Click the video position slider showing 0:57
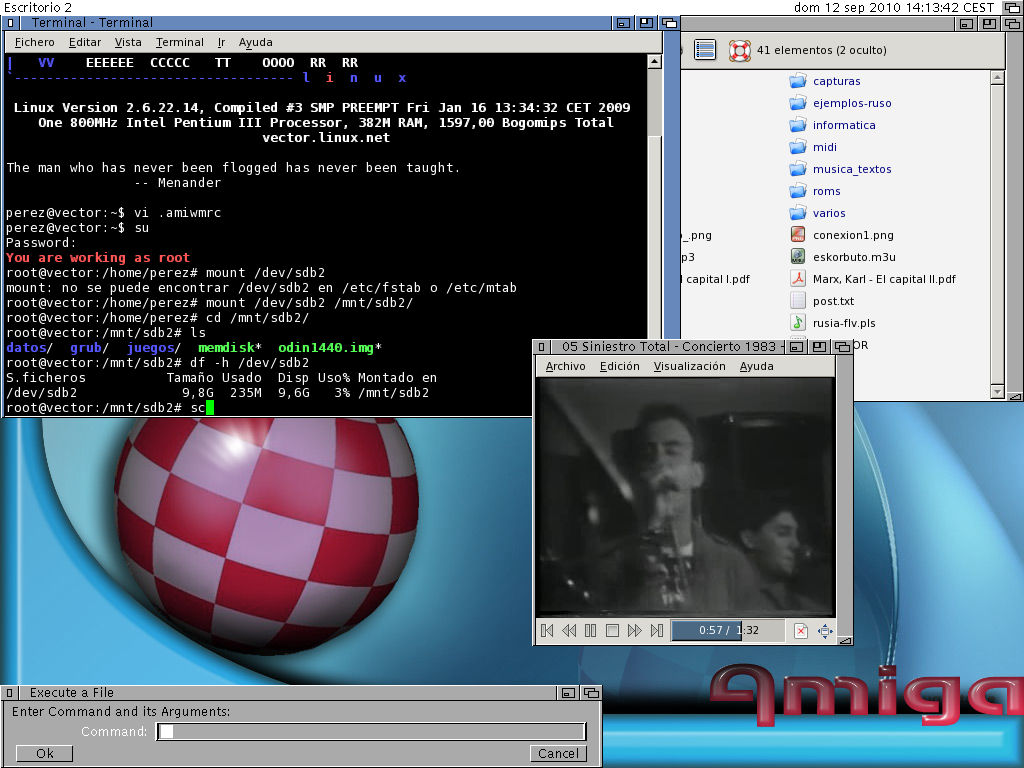Screen dimensions: 1024x768 click(x=728, y=630)
